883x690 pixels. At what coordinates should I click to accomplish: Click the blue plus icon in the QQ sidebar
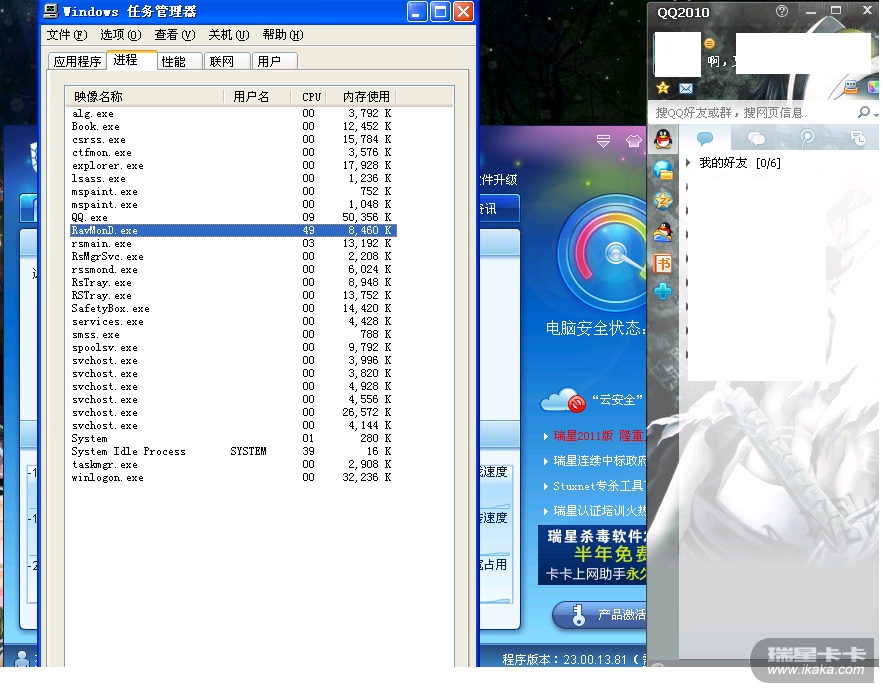(x=663, y=292)
